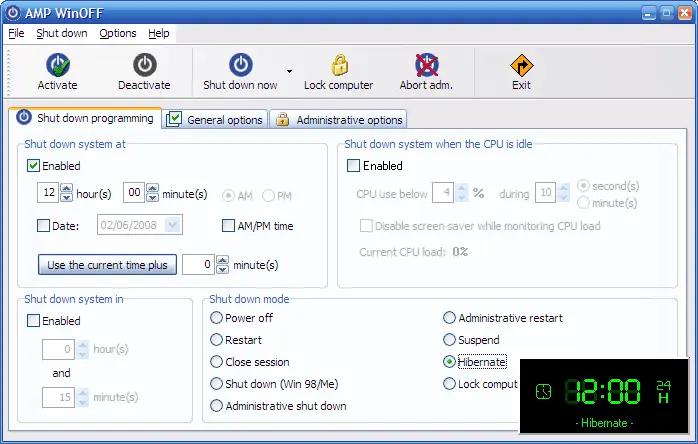Click the green Activate checkmark icon
Viewport: 698px width, 444px height.
click(57, 65)
